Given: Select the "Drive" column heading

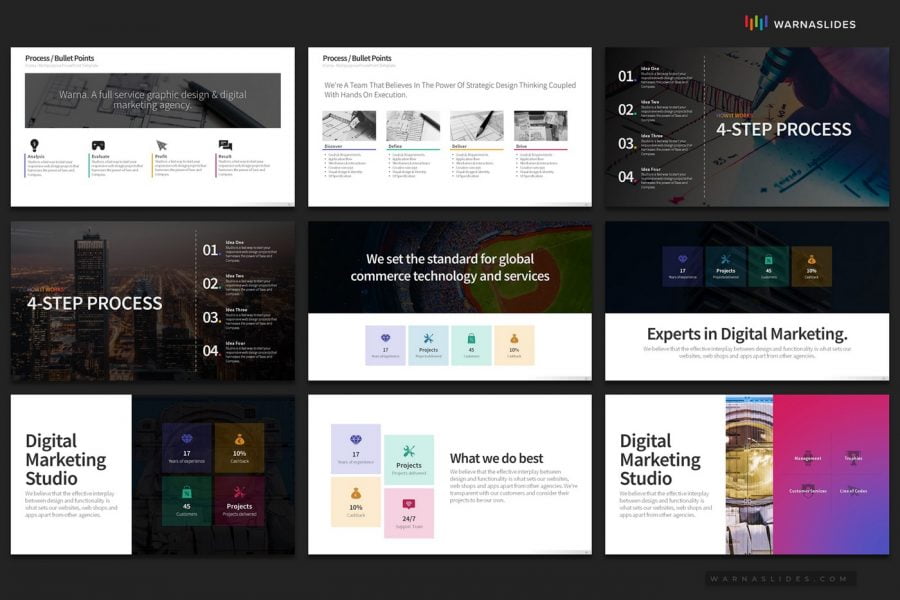Looking at the screenshot, I should [518, 146].
